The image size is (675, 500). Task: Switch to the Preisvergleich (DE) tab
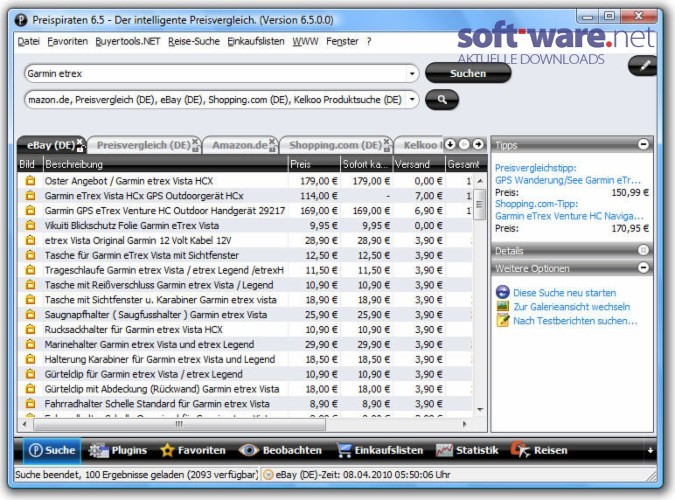pyautogui.click(x=143, y=145)
